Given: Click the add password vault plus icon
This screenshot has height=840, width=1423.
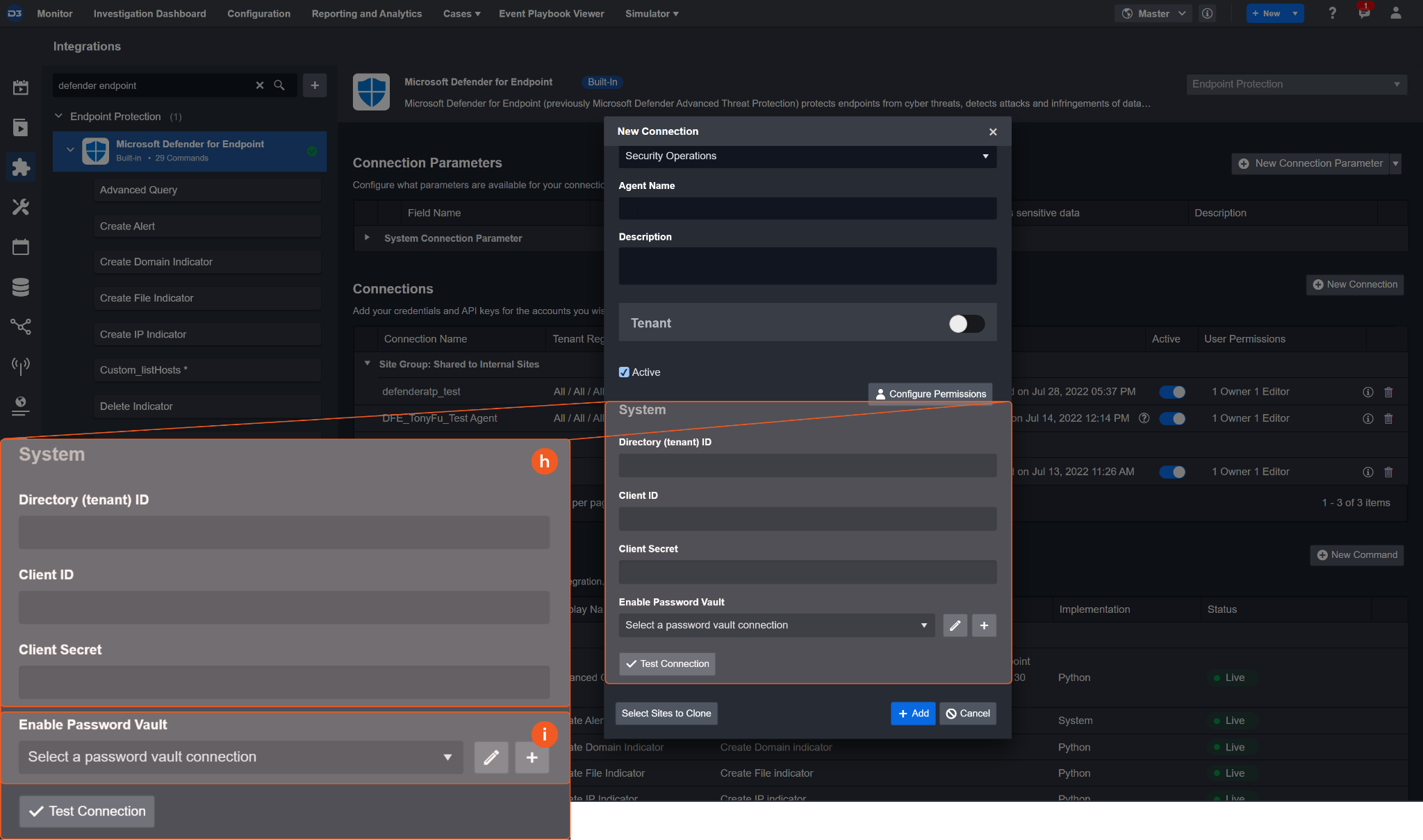Looking at the screenshot, I should (984, 625).
